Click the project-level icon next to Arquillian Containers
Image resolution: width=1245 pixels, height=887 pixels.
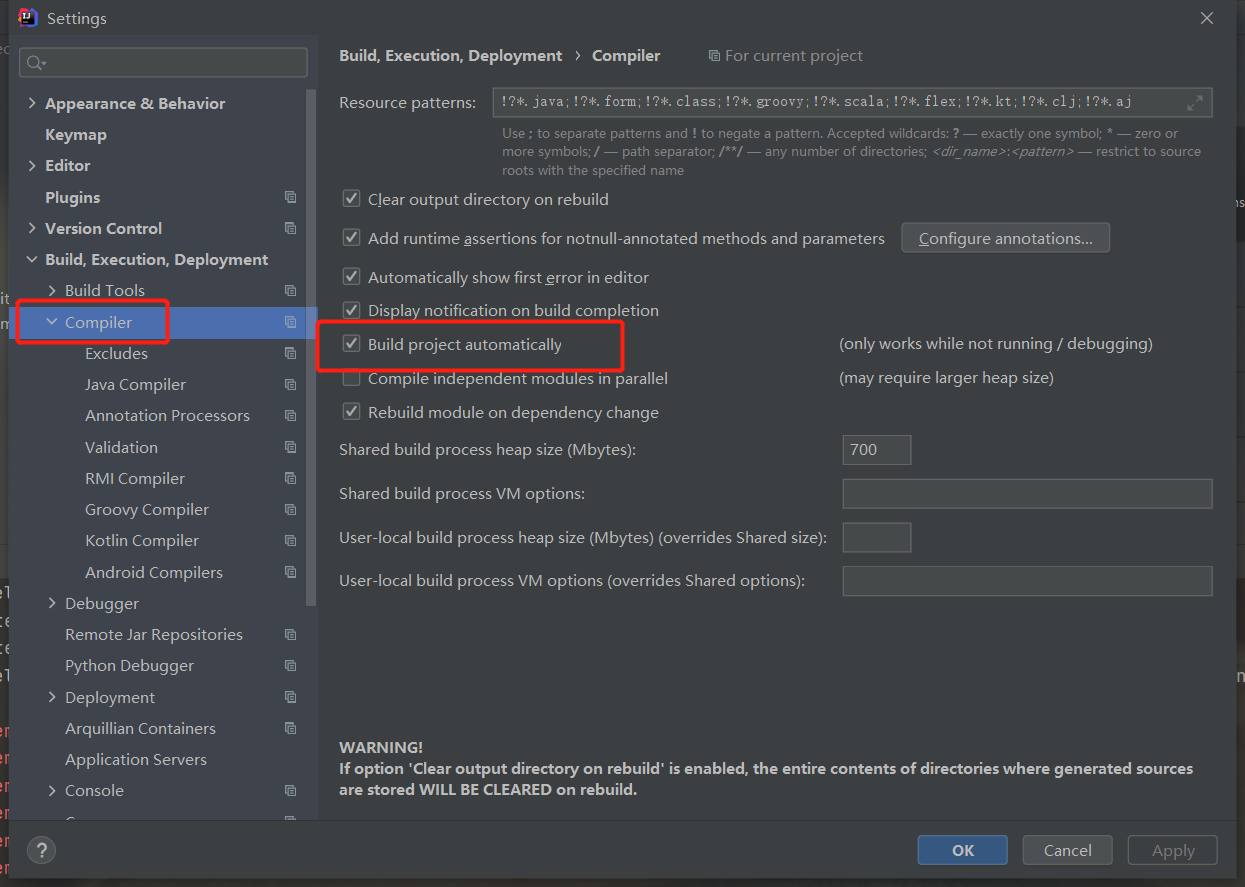click(x=291, y=728)
